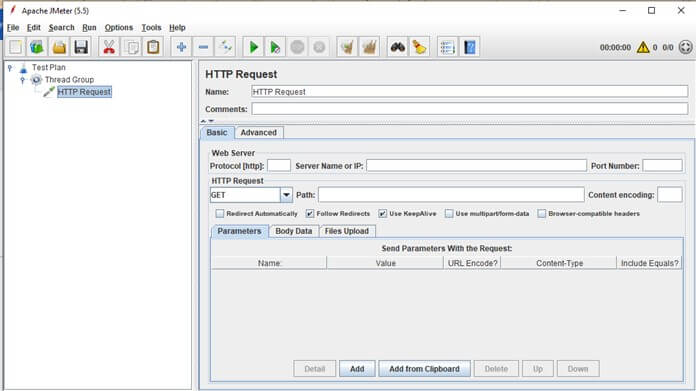Click the Clear broom icon

(347, 47)
